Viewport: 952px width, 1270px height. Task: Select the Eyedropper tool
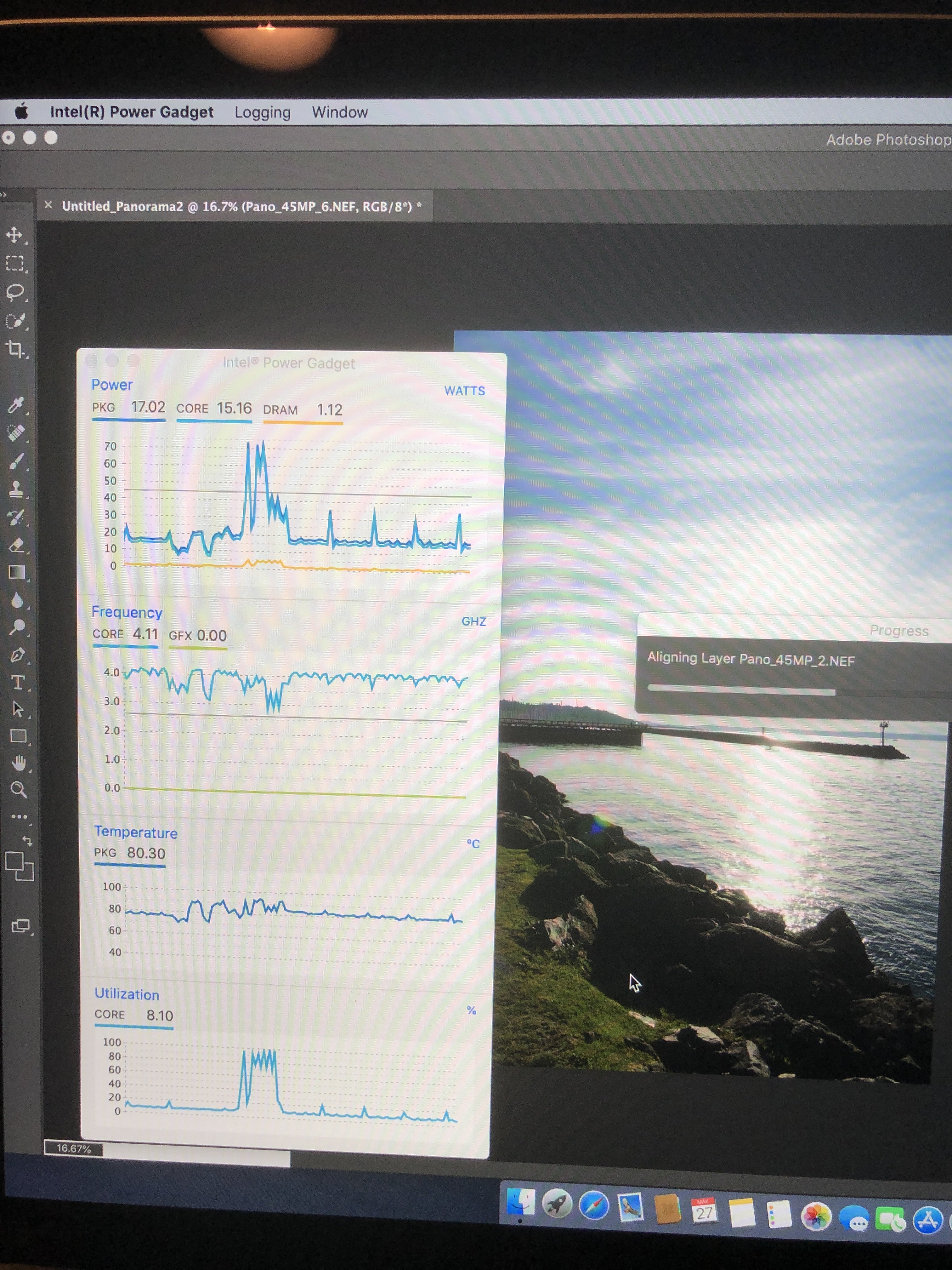pyautogui.click(x=15, y=405)
